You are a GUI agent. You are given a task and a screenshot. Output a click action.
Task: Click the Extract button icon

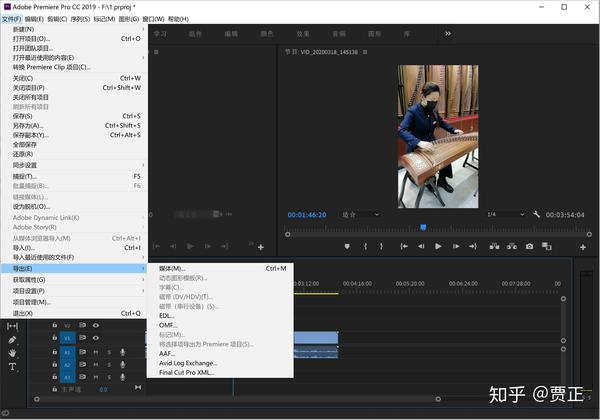click(512, 246)
